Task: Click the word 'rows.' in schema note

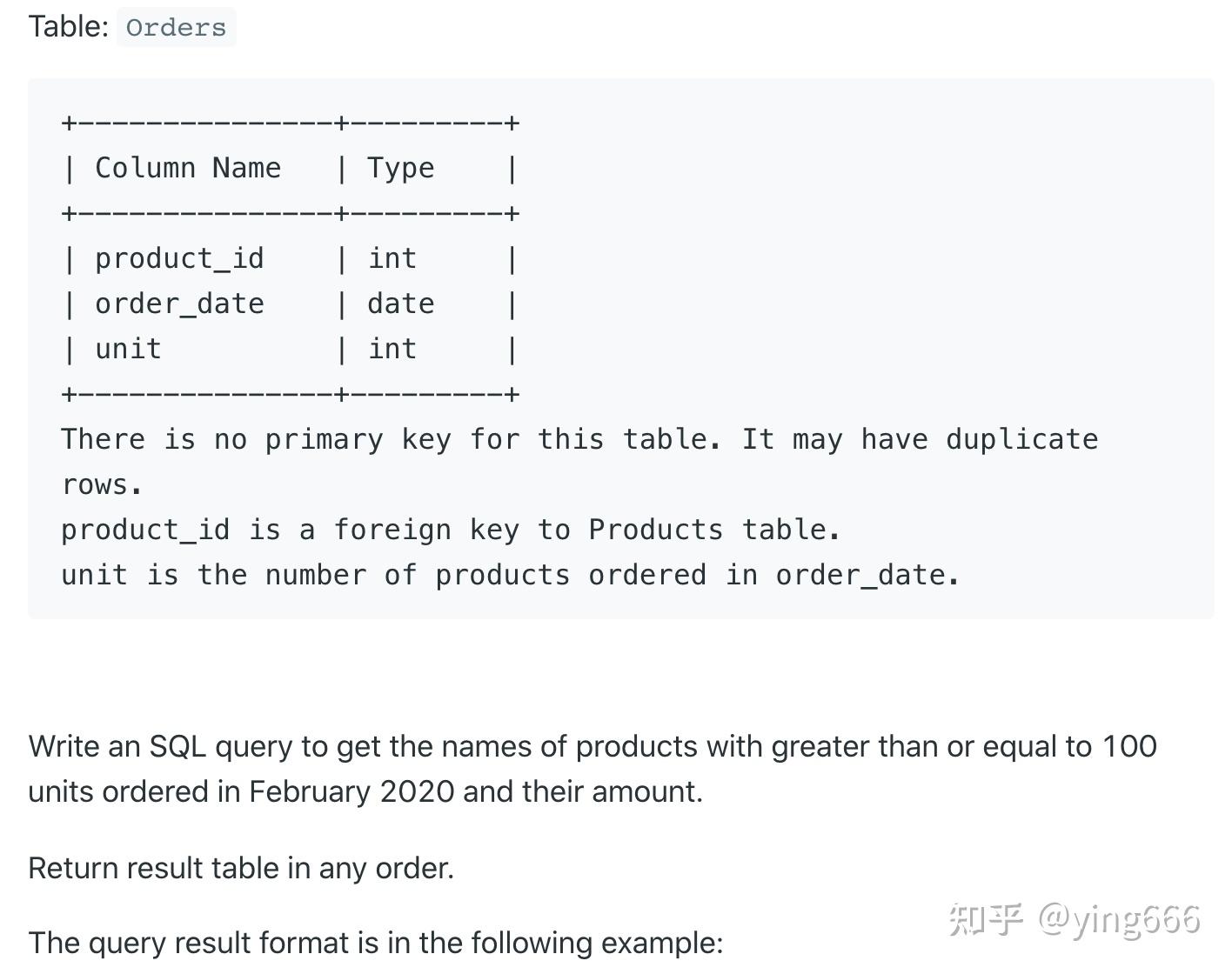Action: coord(102,484)
